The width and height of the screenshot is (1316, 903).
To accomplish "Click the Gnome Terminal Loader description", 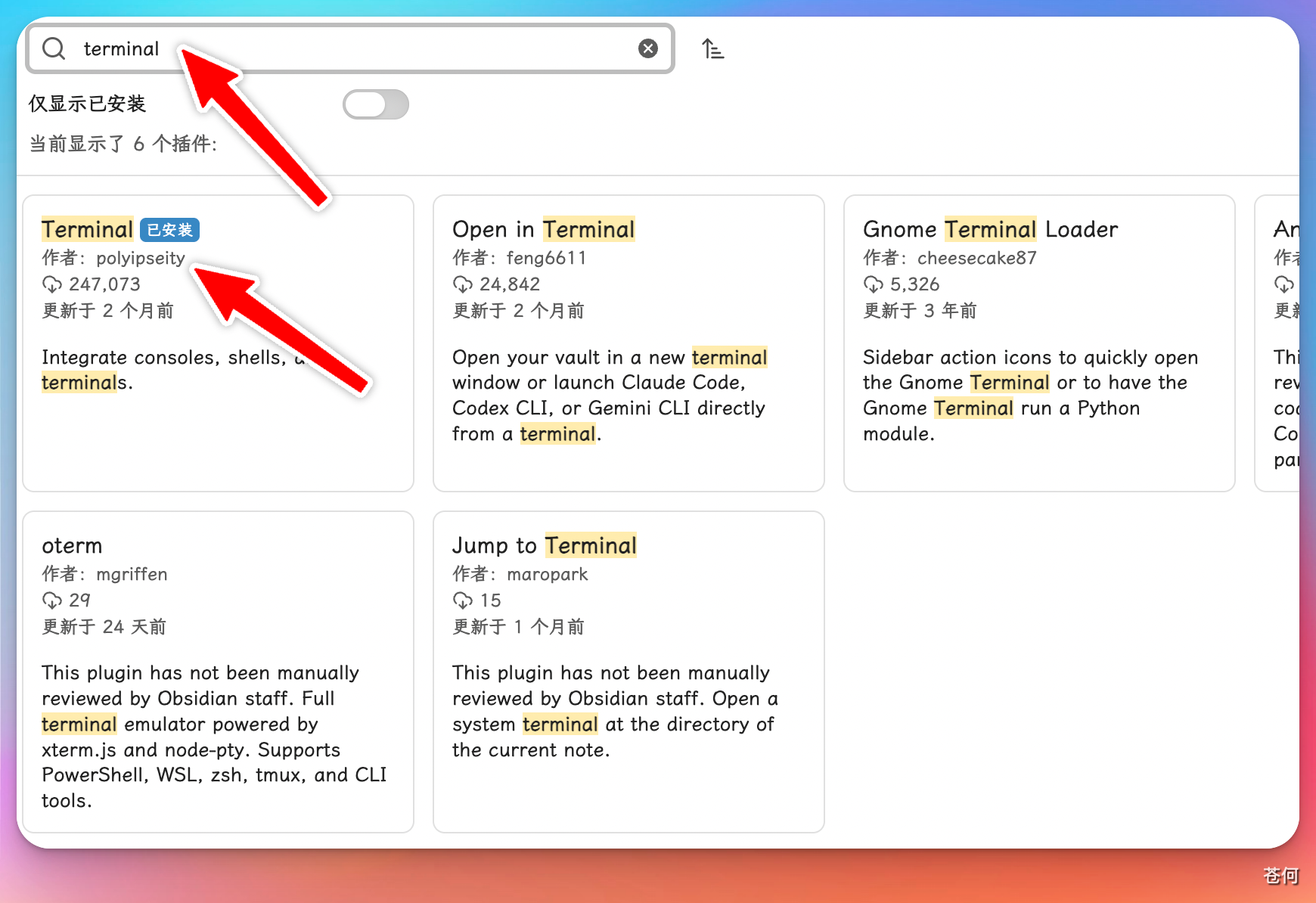I will click(x=1031, y=396).
